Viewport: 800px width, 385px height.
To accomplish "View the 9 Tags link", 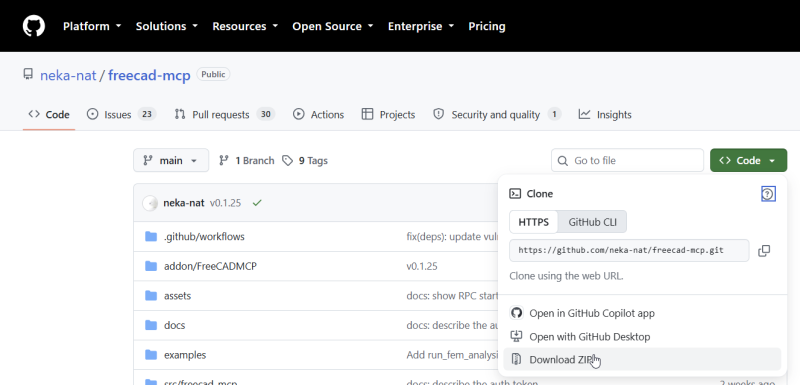I will coord(305,161).
